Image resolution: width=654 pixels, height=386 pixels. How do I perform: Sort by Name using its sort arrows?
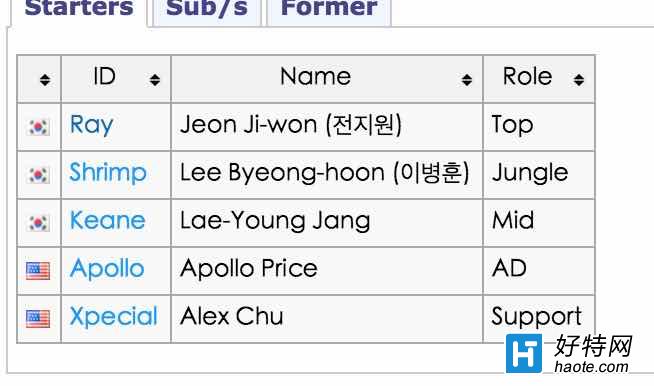pyautogui.click(x=467, y=79)
